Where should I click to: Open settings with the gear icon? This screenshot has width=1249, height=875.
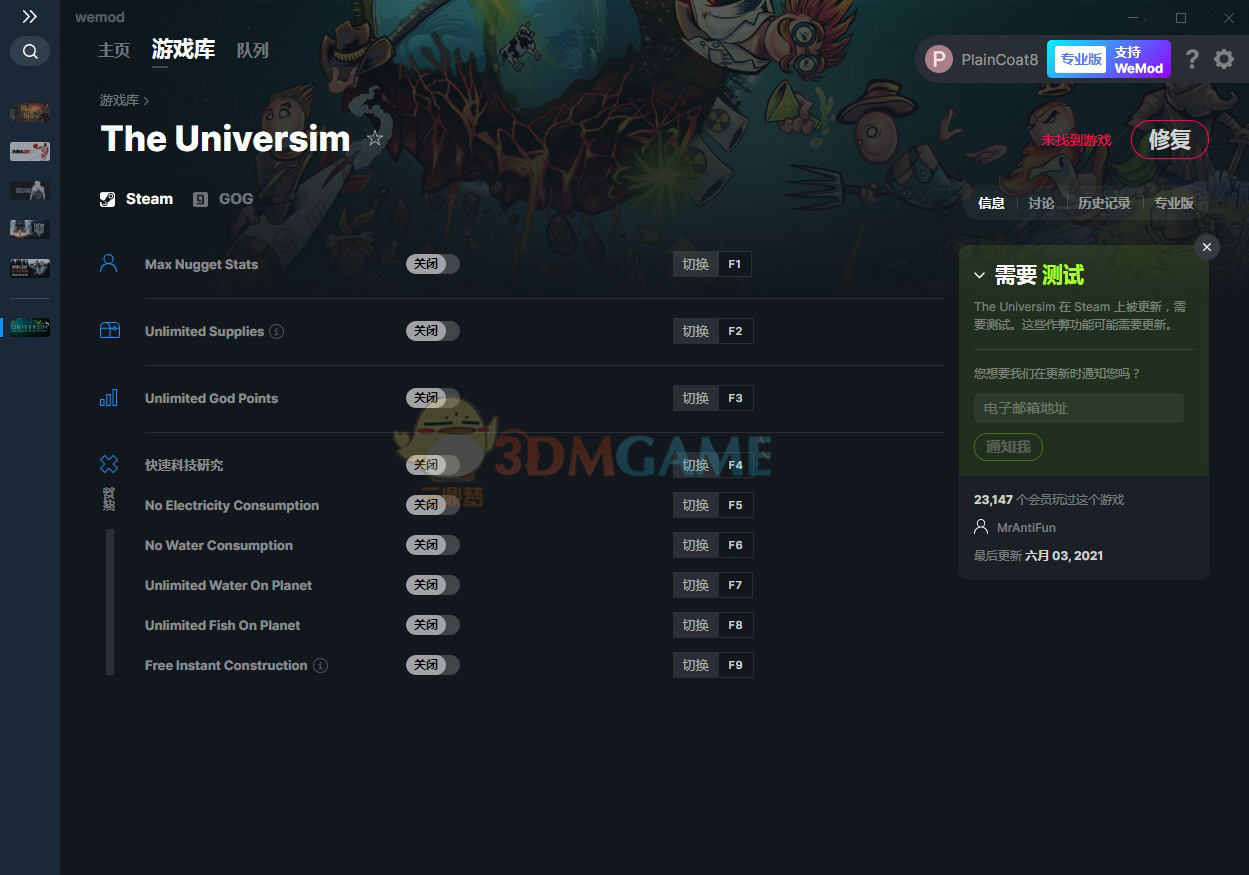tap(1224, 59)
